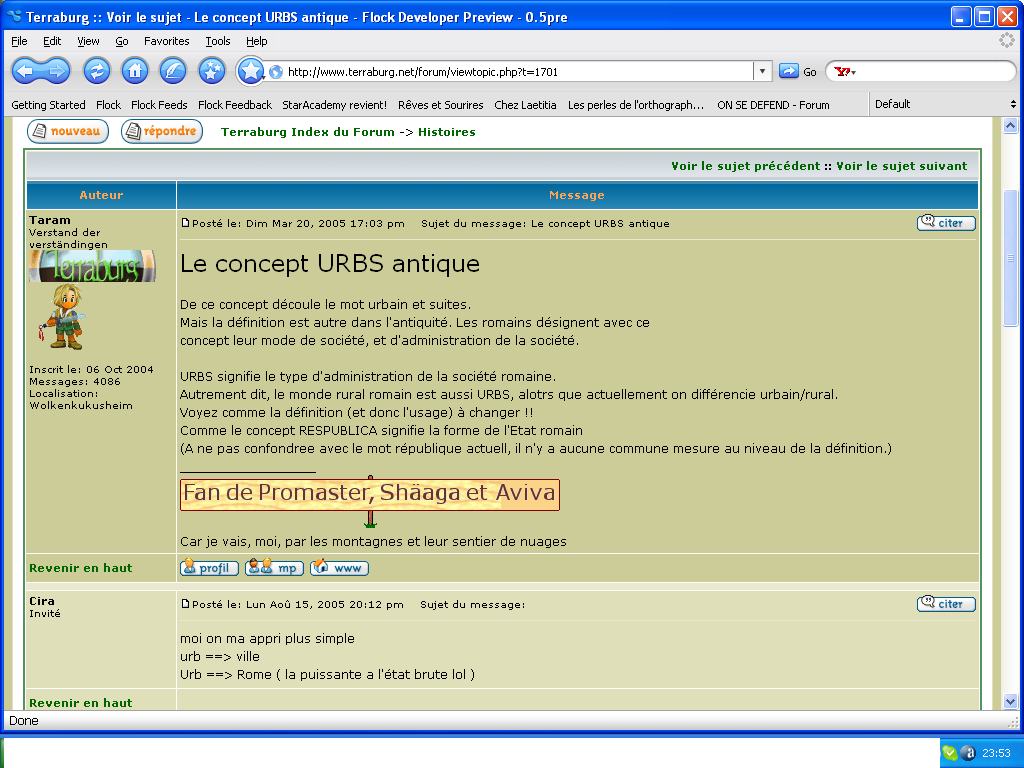Image resolution: width=1024 pixels, height=768 pixels.
Task: Click Revenir en haut under Taram's post
Action: tap(80, 568)
